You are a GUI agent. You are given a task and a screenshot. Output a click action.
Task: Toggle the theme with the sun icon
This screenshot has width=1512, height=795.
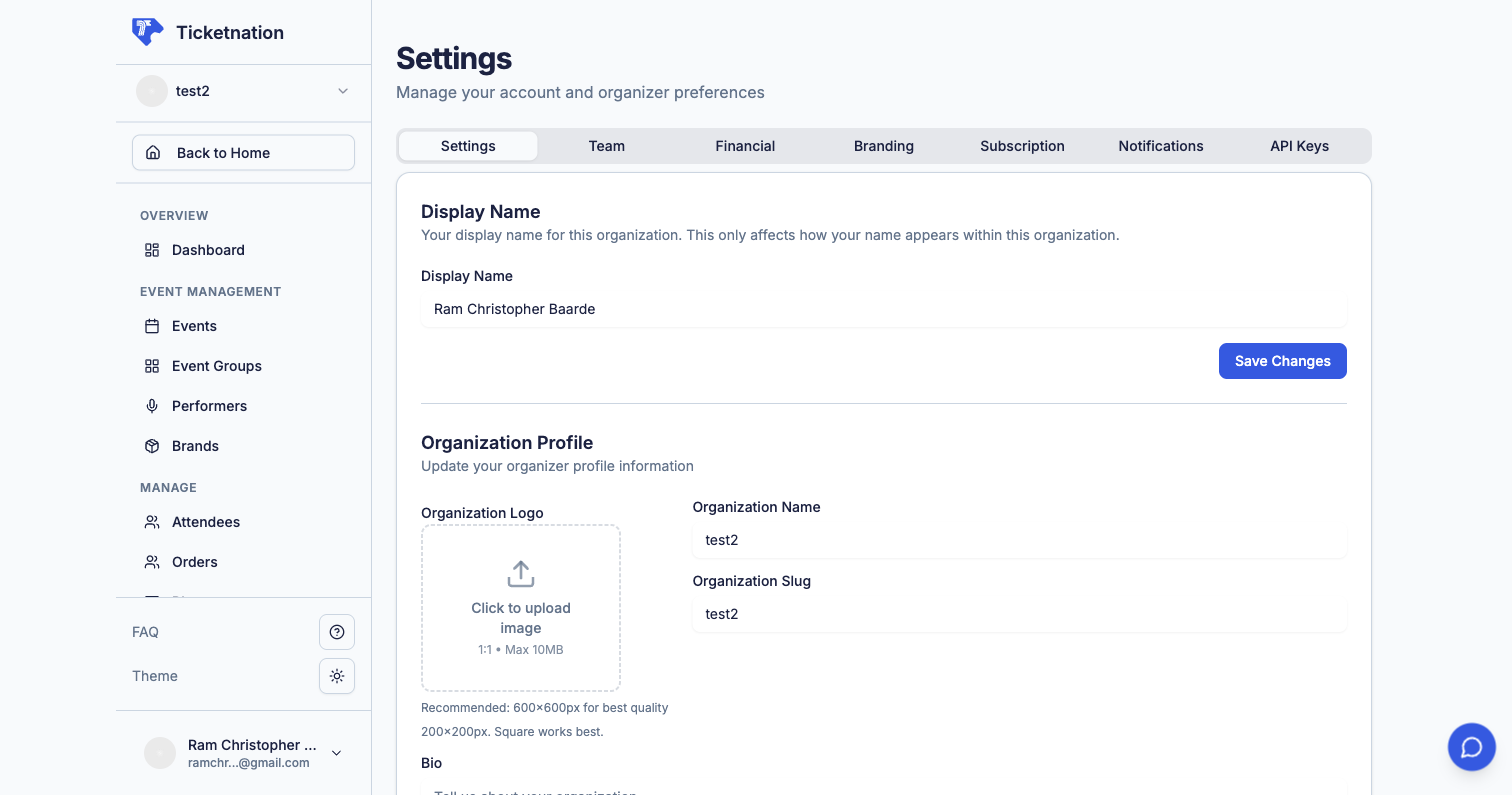[x=337, y=676]
